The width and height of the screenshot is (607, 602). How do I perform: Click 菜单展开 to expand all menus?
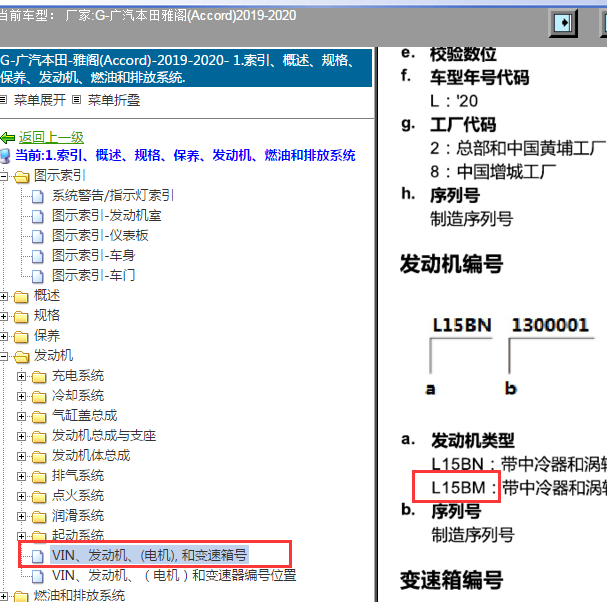[40, 100]
